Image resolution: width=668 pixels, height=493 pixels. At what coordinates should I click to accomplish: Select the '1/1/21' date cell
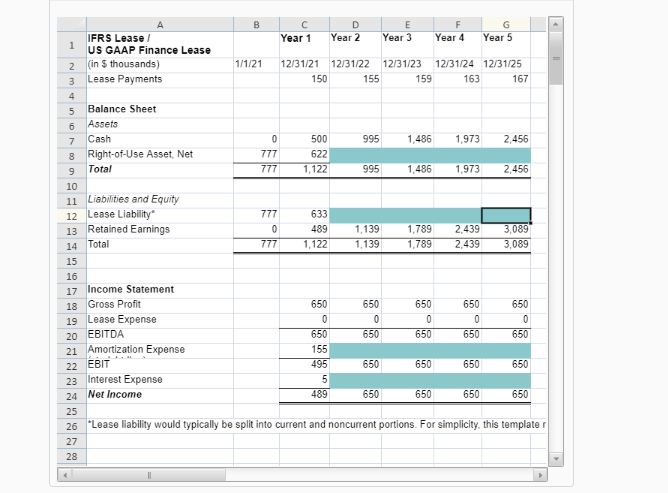coord(256,65)
